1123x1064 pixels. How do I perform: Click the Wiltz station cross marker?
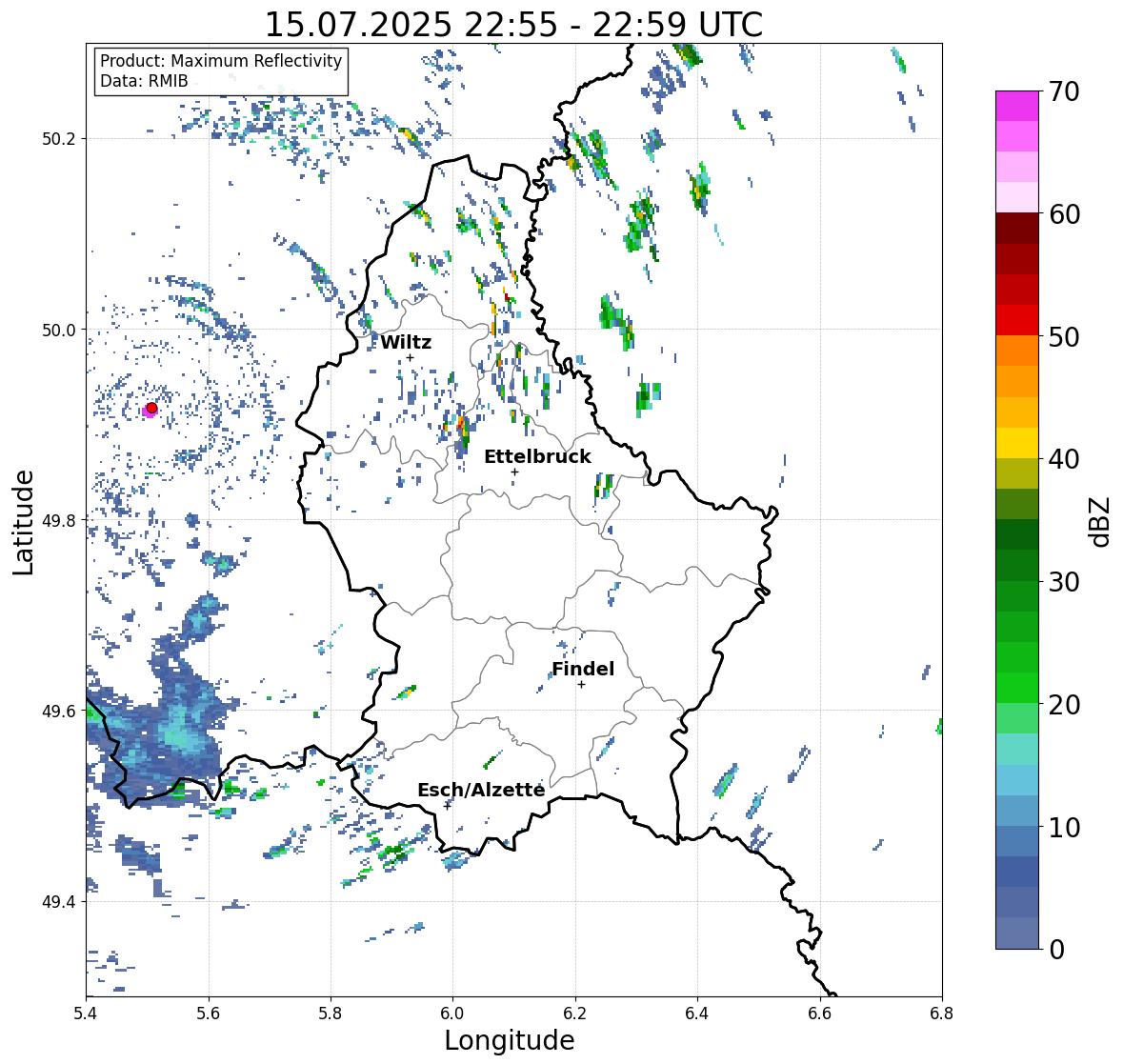click(410, 357)
